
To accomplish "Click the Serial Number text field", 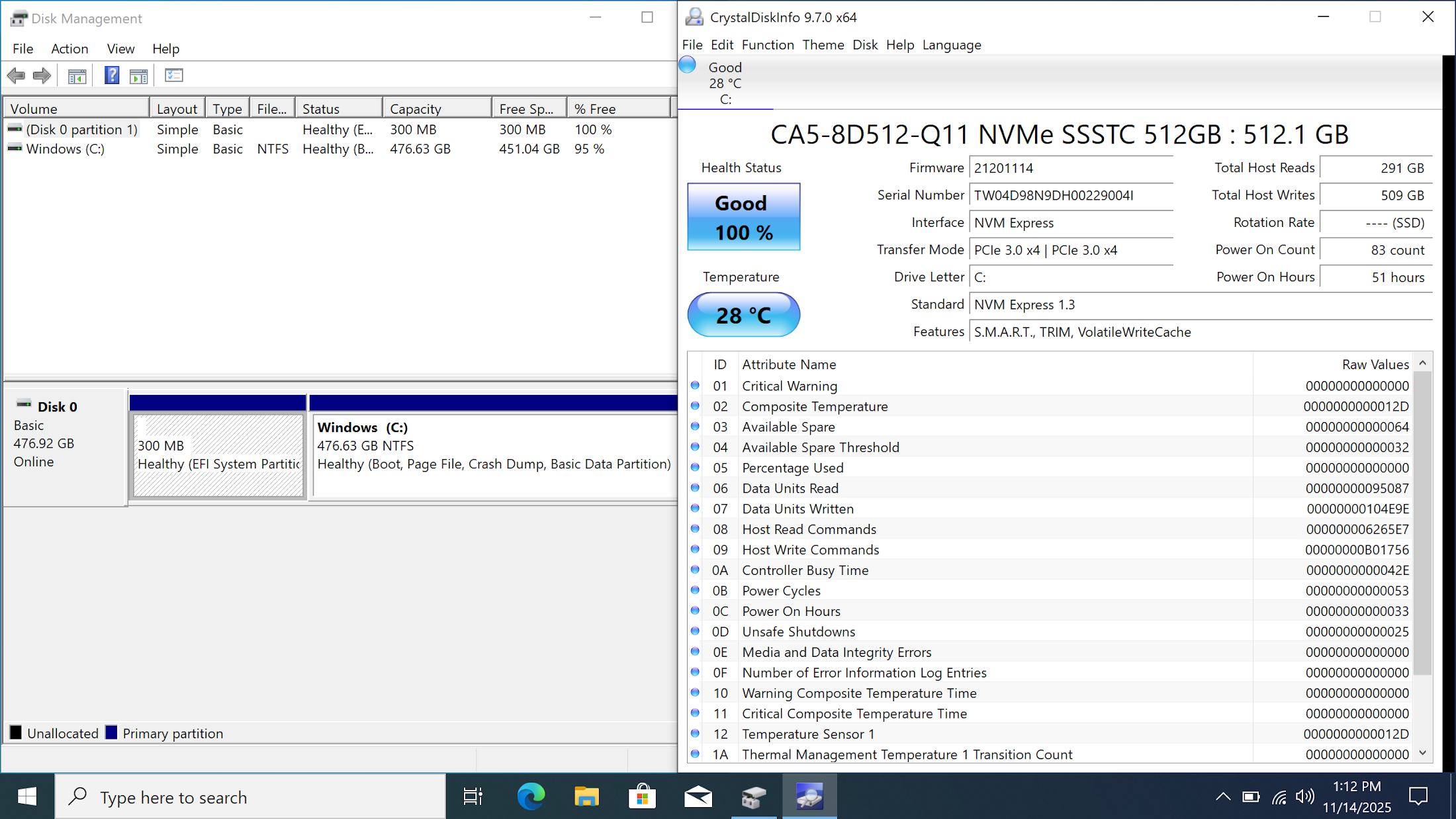I will point(1070,195).
